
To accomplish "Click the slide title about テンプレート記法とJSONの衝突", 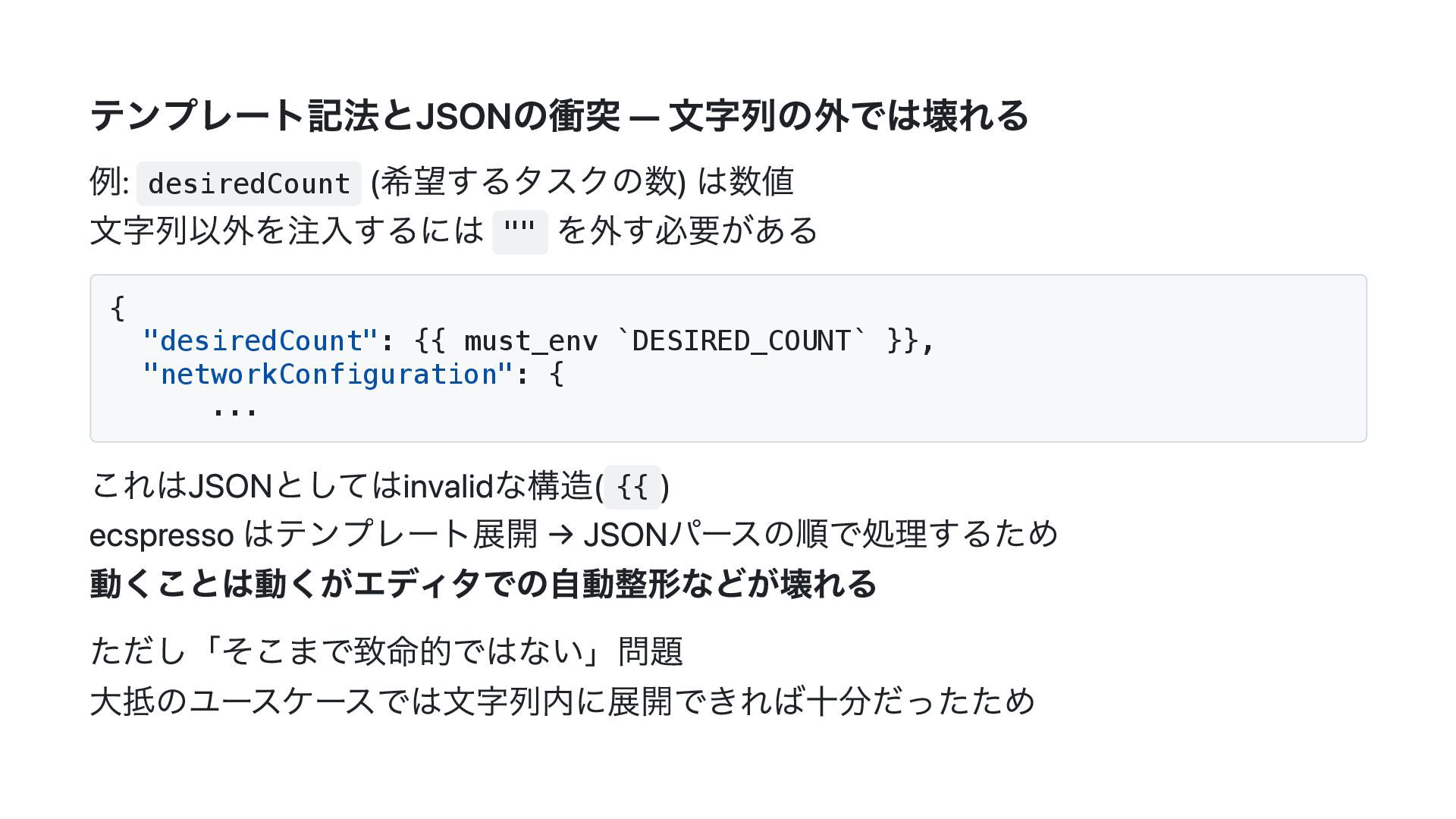I will coord(559,116).
